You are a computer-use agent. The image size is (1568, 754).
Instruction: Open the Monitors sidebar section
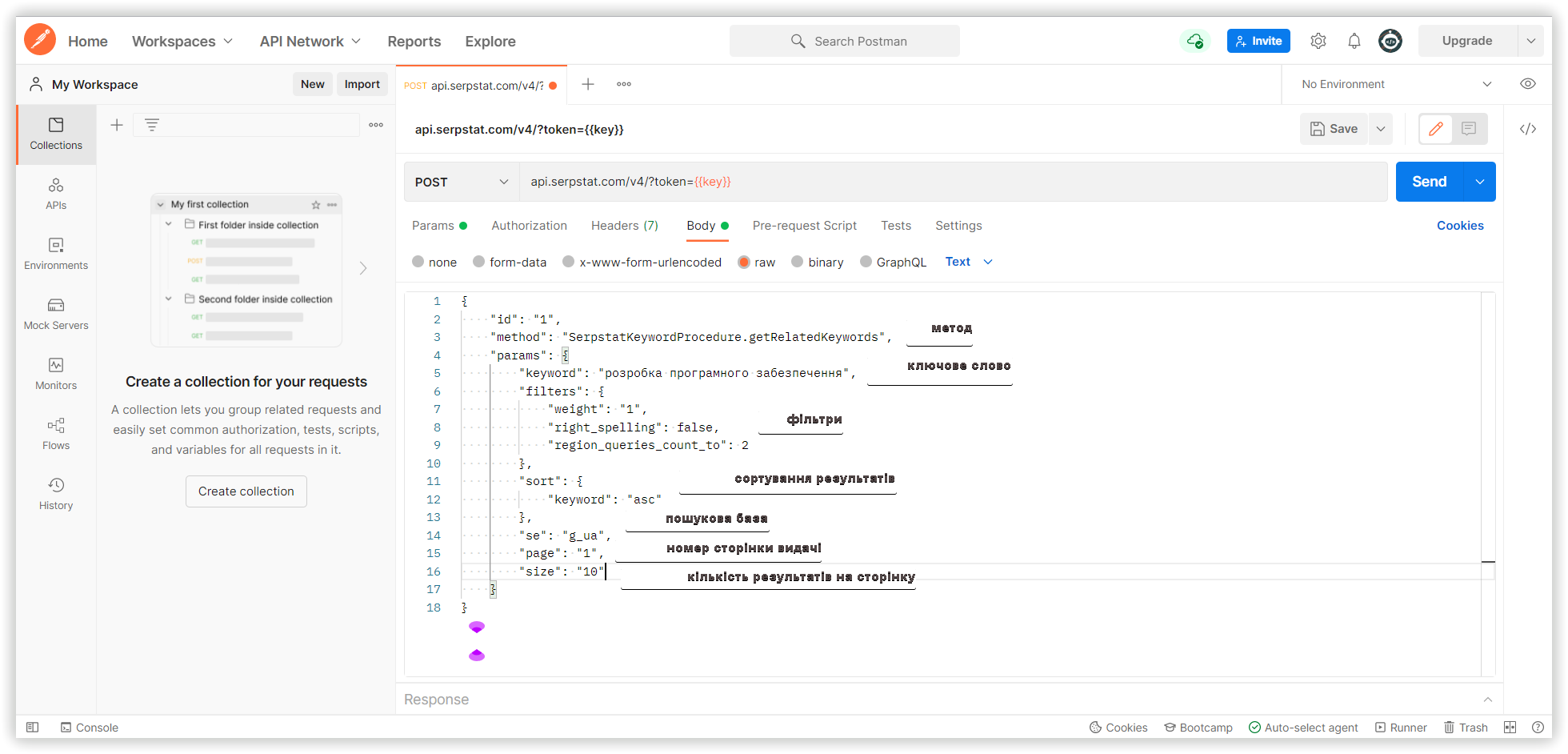click(56, 374)
